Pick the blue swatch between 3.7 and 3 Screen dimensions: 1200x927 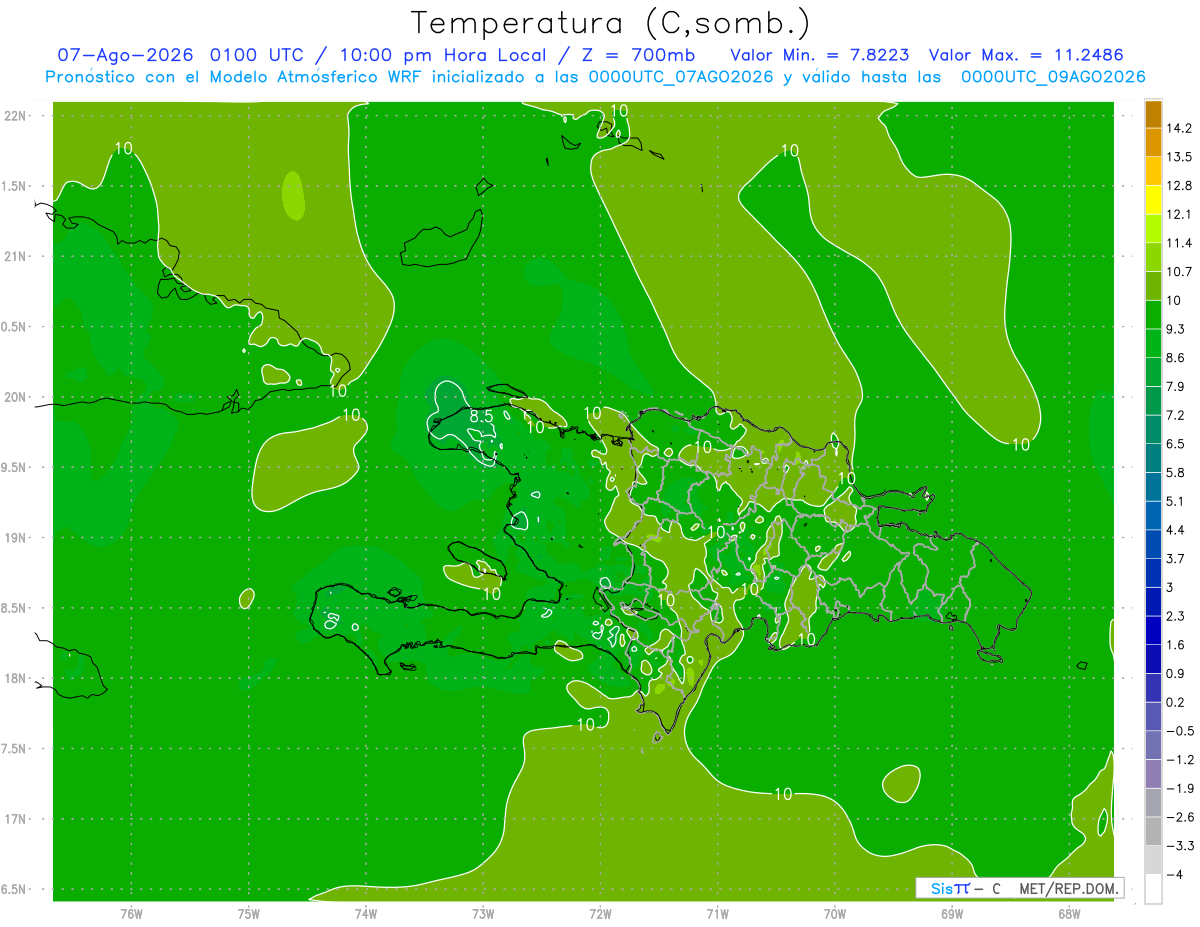(1153, 573)
